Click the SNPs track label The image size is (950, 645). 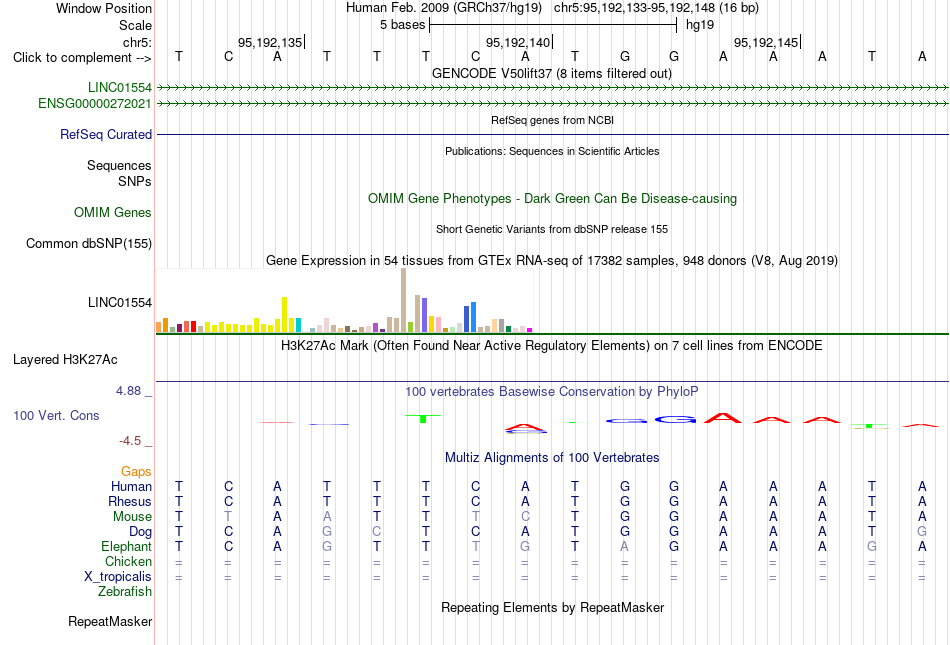[135, 181]
